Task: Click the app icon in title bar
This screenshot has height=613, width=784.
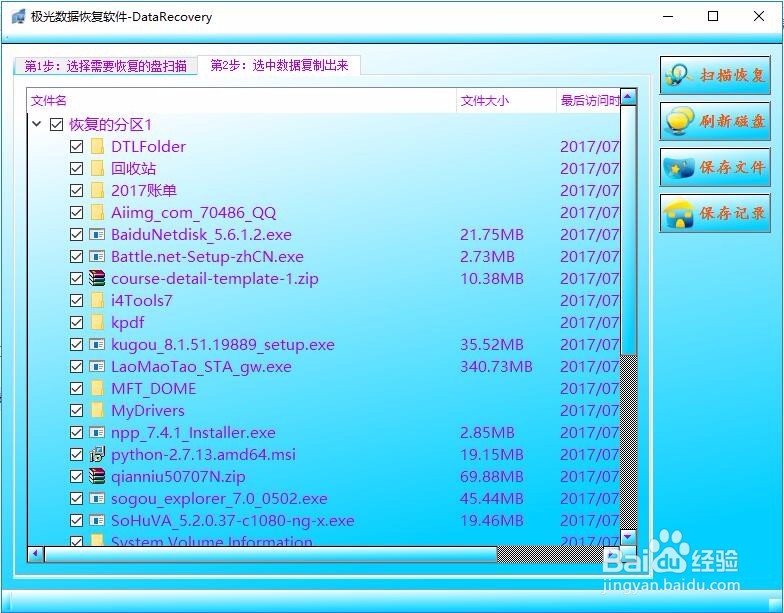Action: (x=18, y=16)
